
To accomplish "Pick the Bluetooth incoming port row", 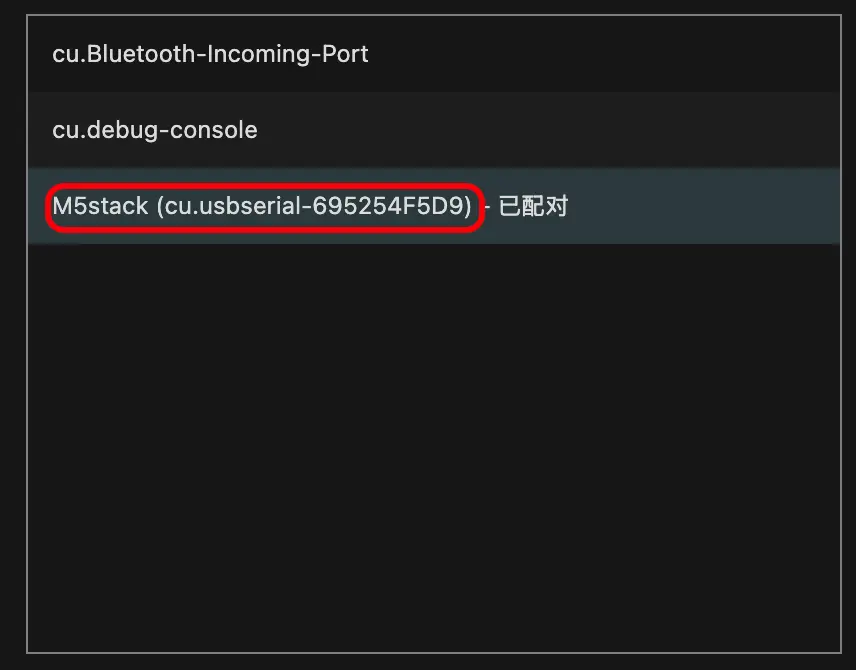I will (433, 54).
